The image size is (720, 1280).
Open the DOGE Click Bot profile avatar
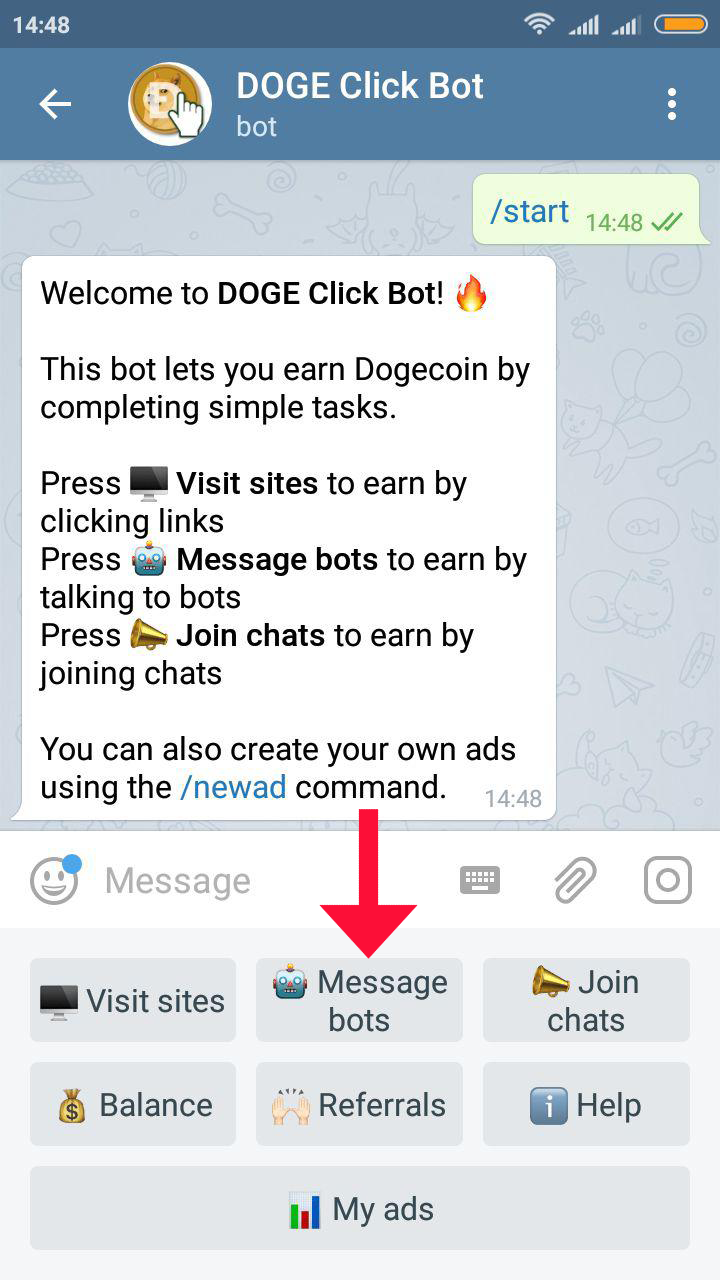170,104
